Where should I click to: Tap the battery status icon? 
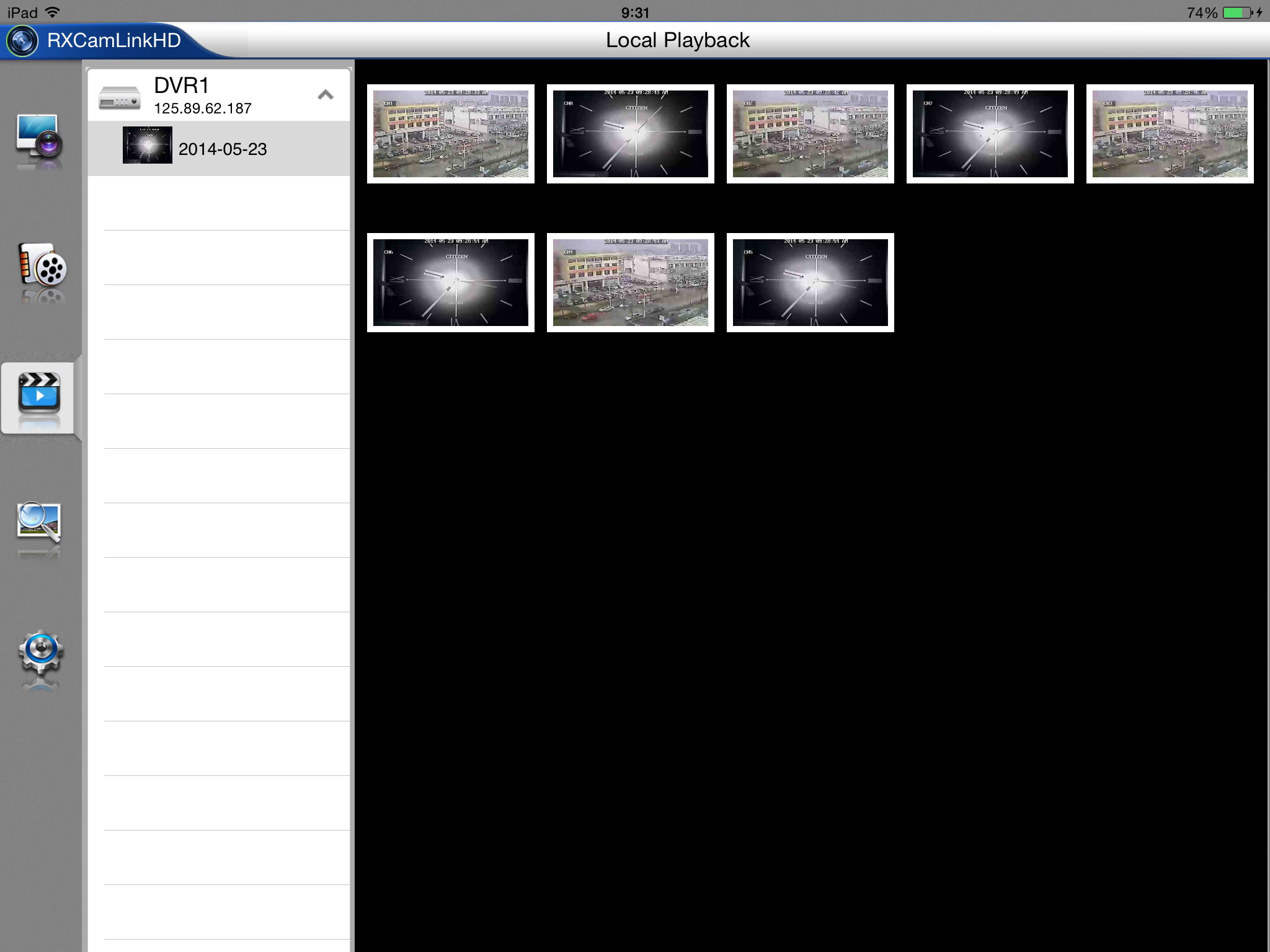click(x=1238, y=12)
